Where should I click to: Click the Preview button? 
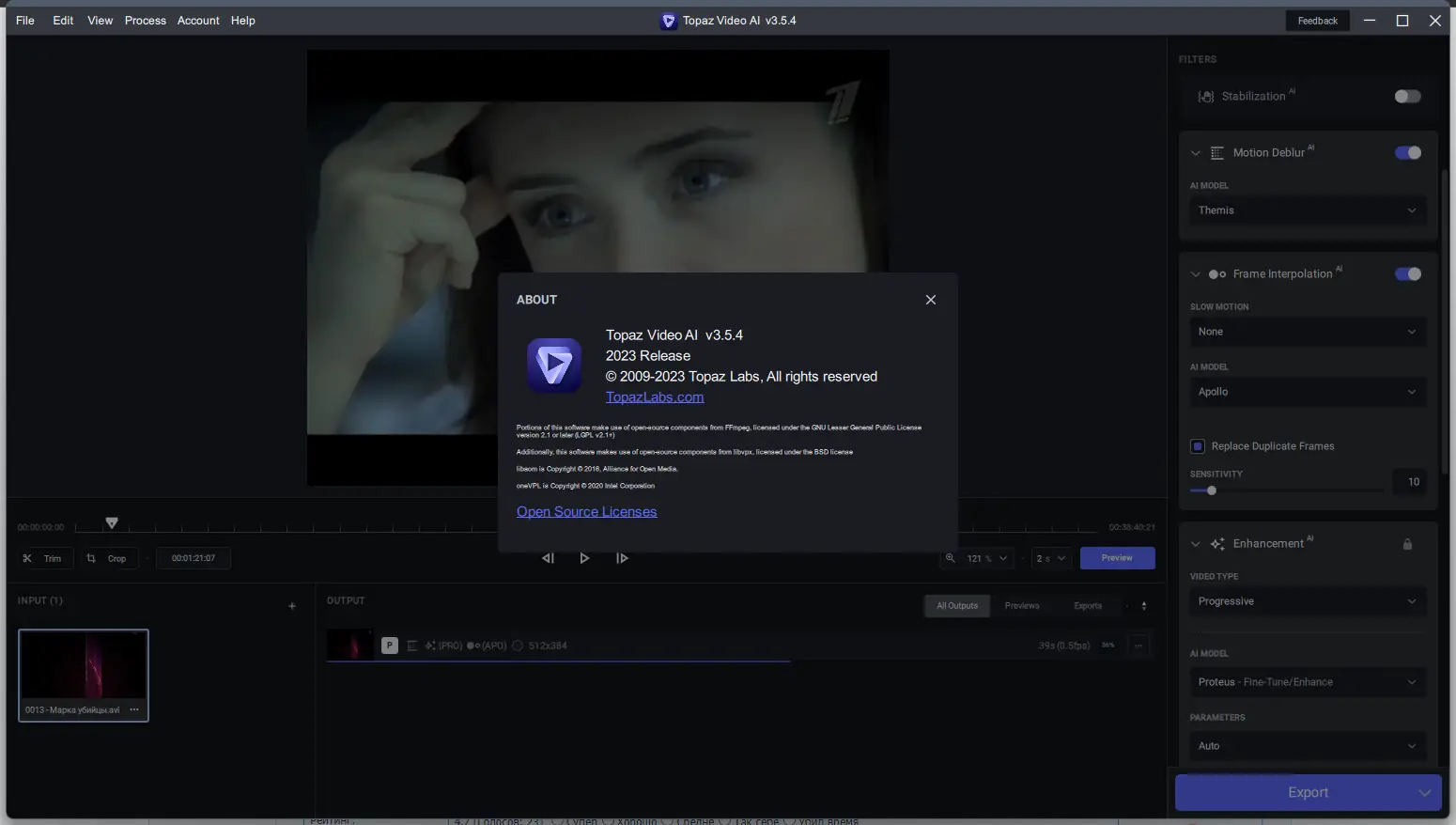click(1118, 558)
